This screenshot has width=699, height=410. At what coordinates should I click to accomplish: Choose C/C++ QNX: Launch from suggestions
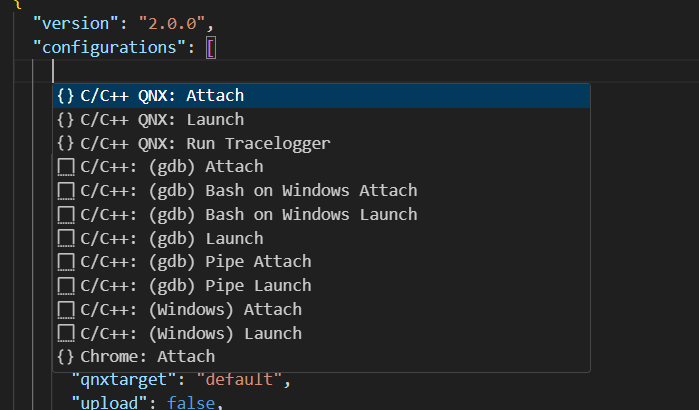click(321, 120)
